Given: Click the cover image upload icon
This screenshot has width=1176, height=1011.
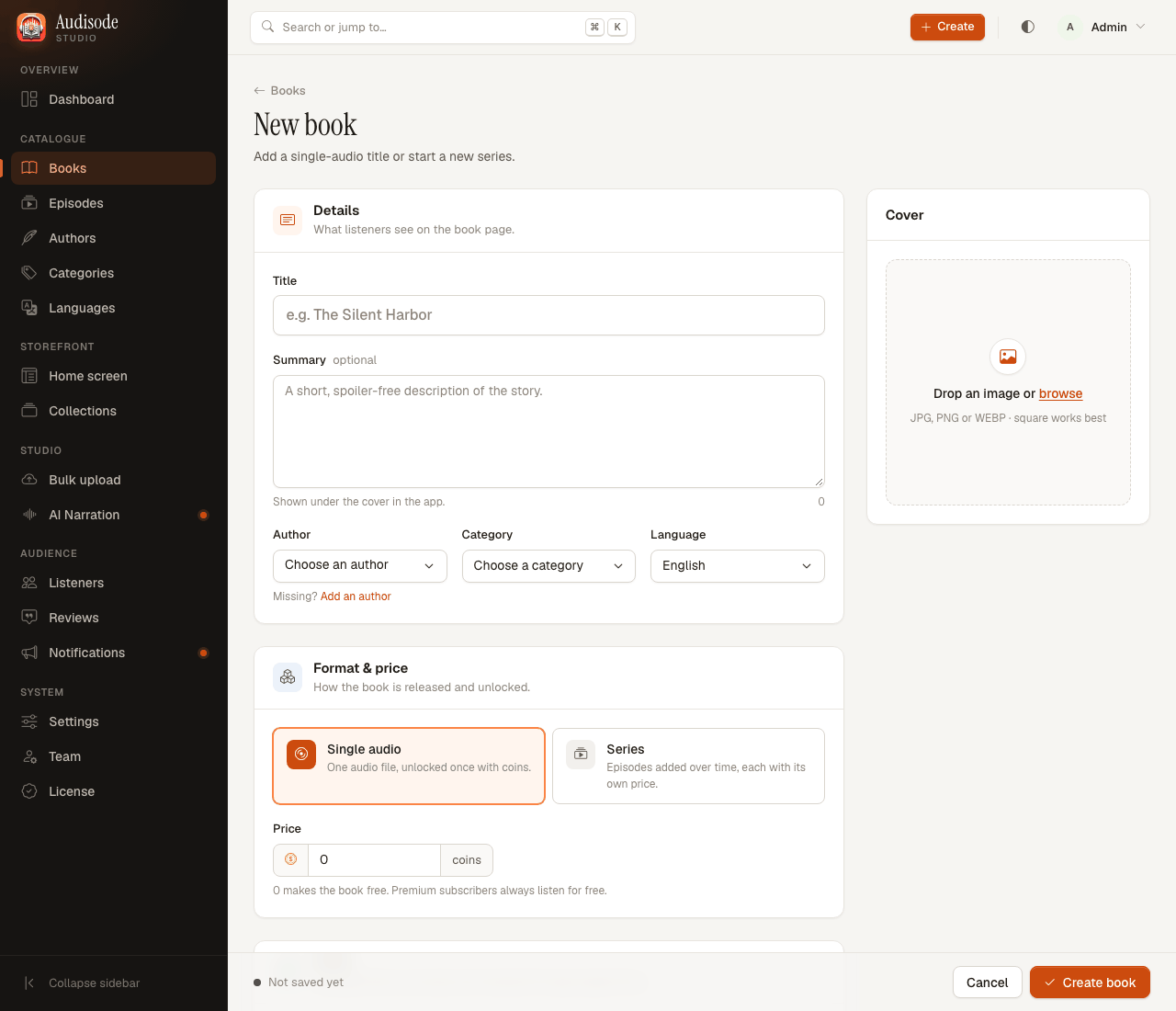Looking at the screenshot, I should (1008, 357).
